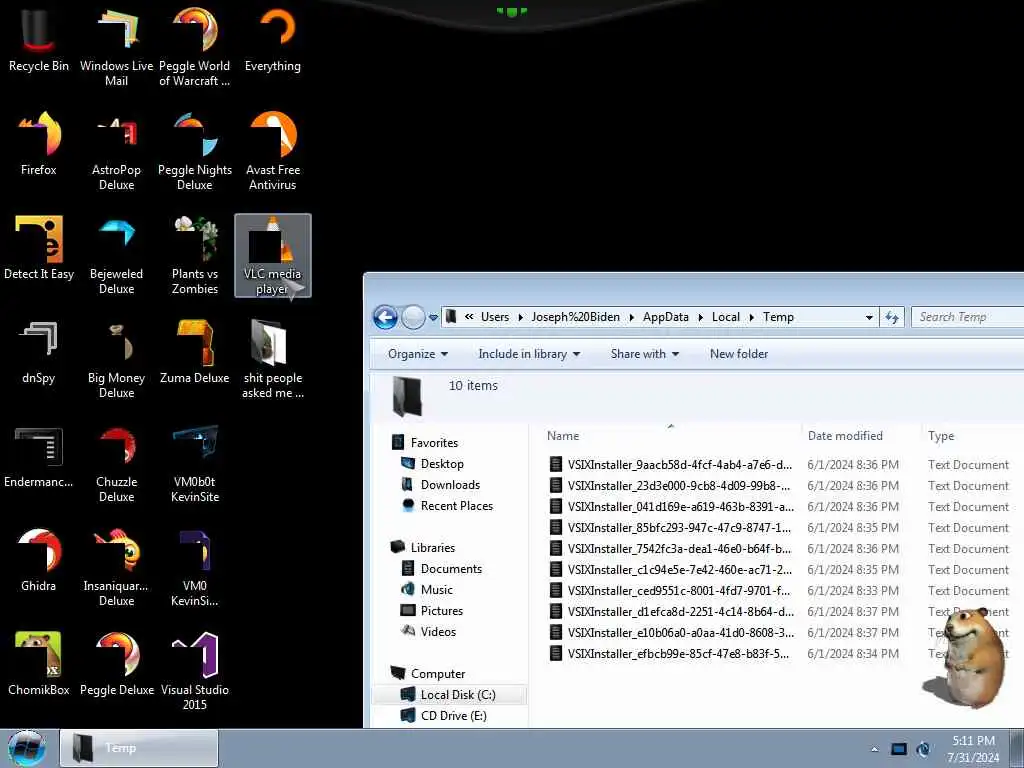Screen dimensions: 1024x768
Task: Select the Bejeweled Deluxe icon
Action: [x=116, y=255]
